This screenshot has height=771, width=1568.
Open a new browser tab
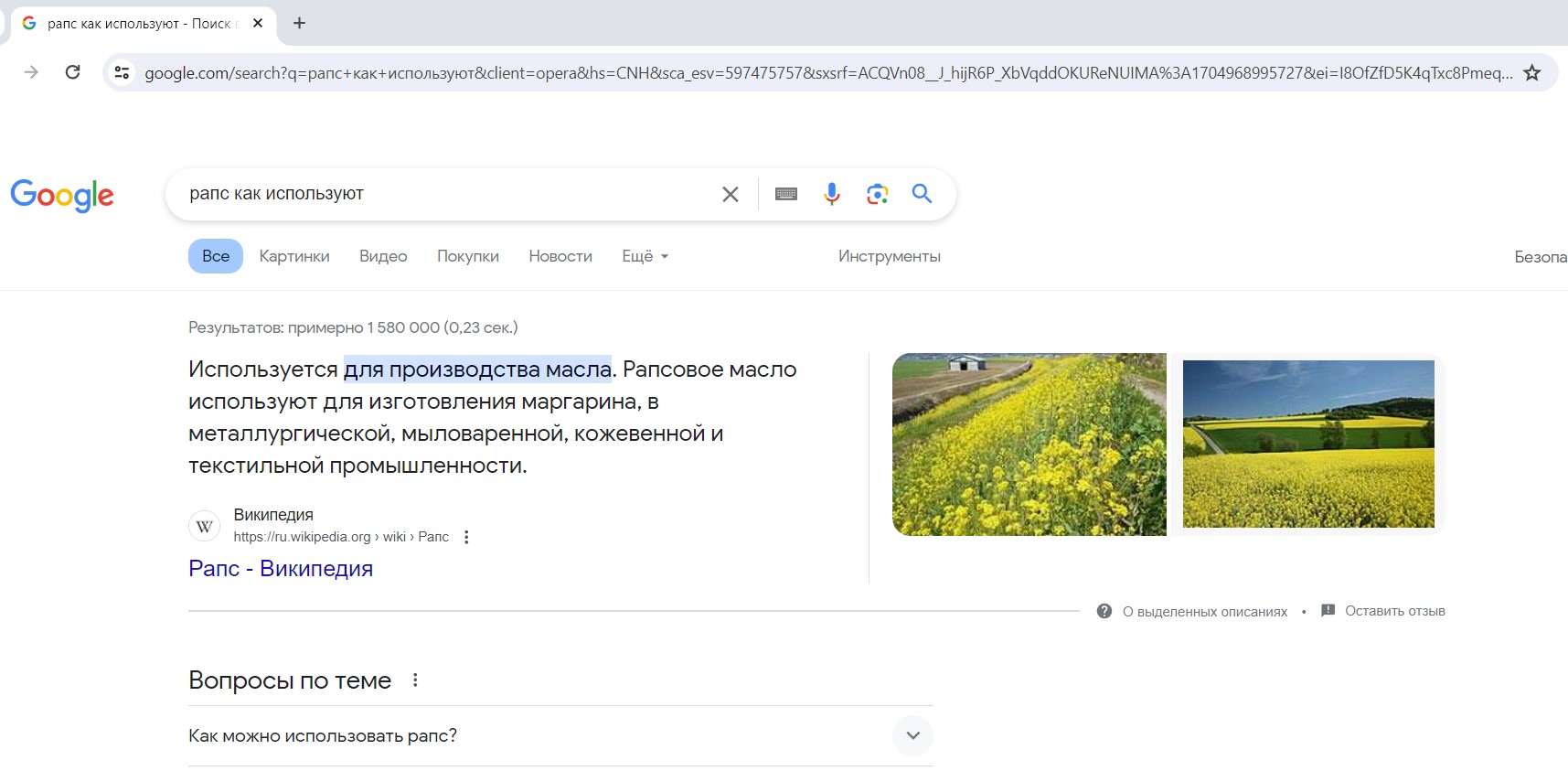299,23
